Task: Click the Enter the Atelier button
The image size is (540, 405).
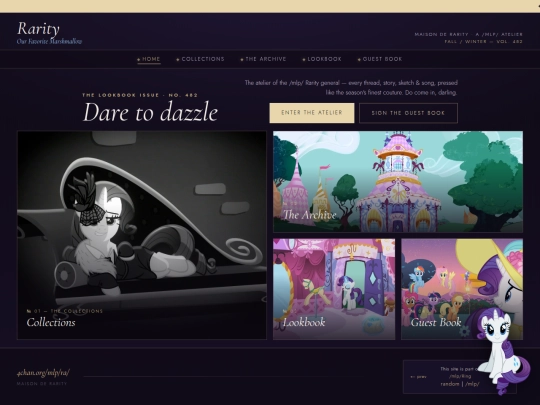Action: (312, 113)
